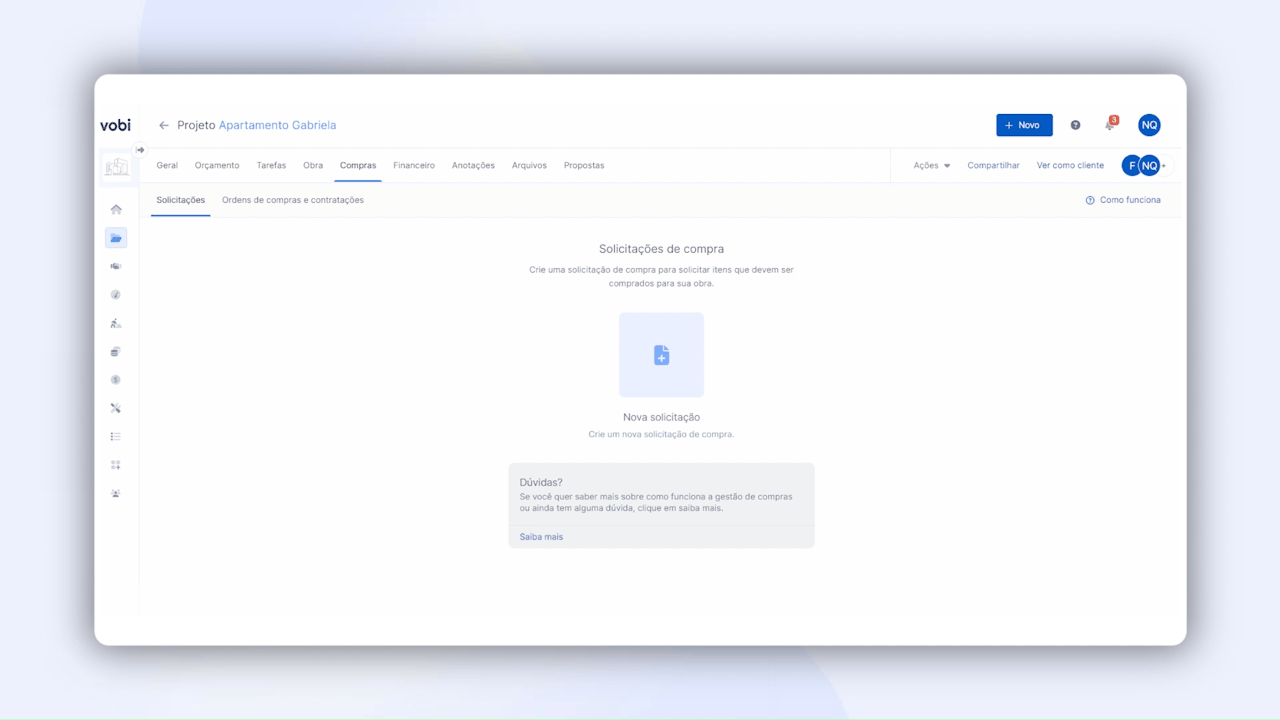Click the handshake icon in sidebar

pos(116,266)
